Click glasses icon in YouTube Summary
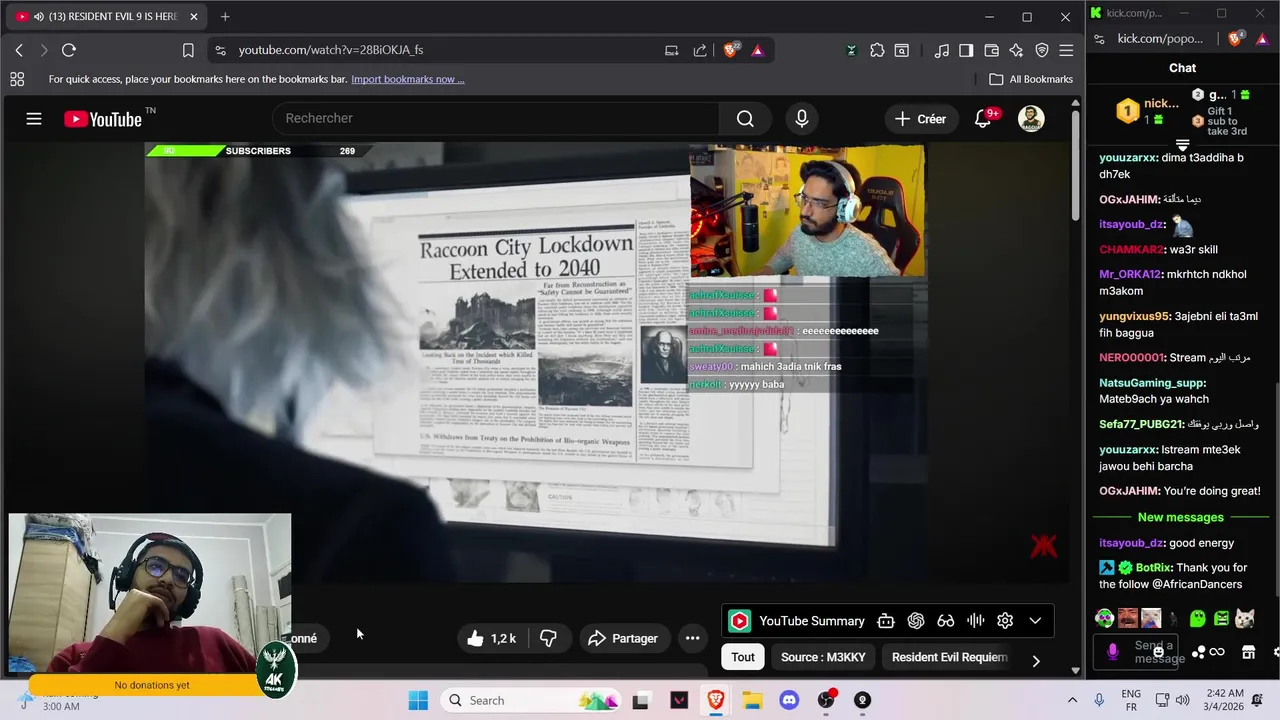1280x720 pixels. (945, 621)
